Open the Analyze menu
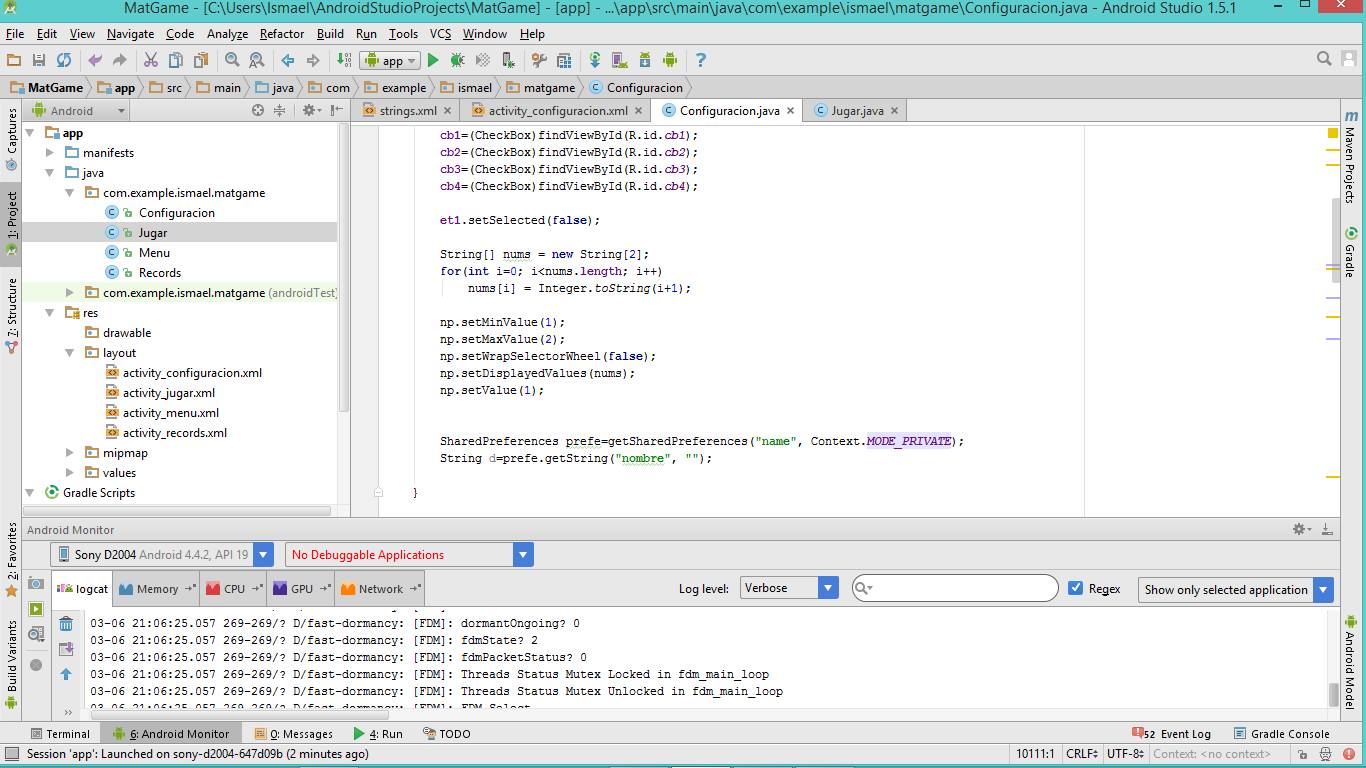This screenshot has height=768, width=1366. (x=227, y=34)
